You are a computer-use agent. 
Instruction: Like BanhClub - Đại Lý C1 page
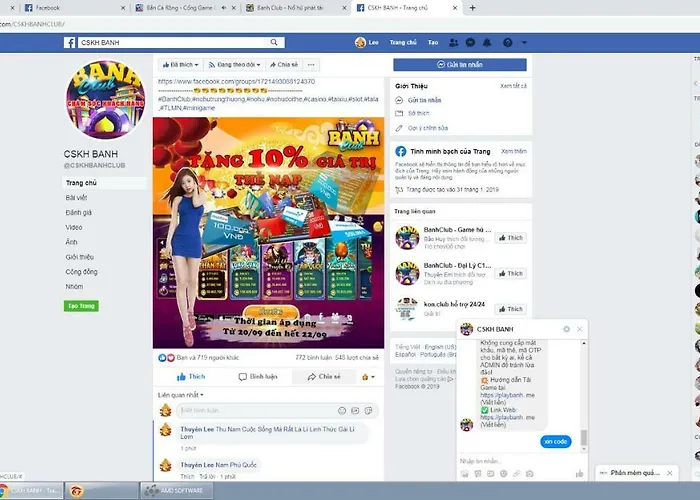pos(511,274)
